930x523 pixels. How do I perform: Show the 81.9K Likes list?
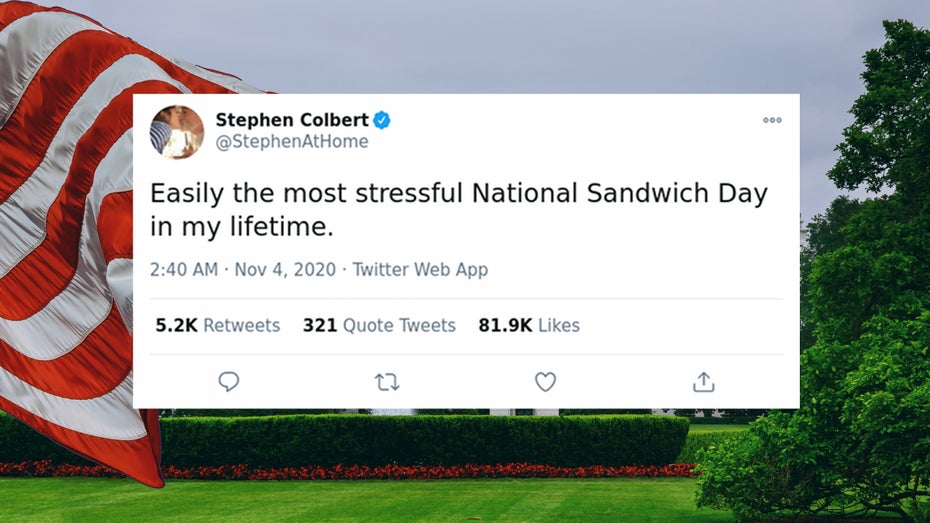pos(529,325)
